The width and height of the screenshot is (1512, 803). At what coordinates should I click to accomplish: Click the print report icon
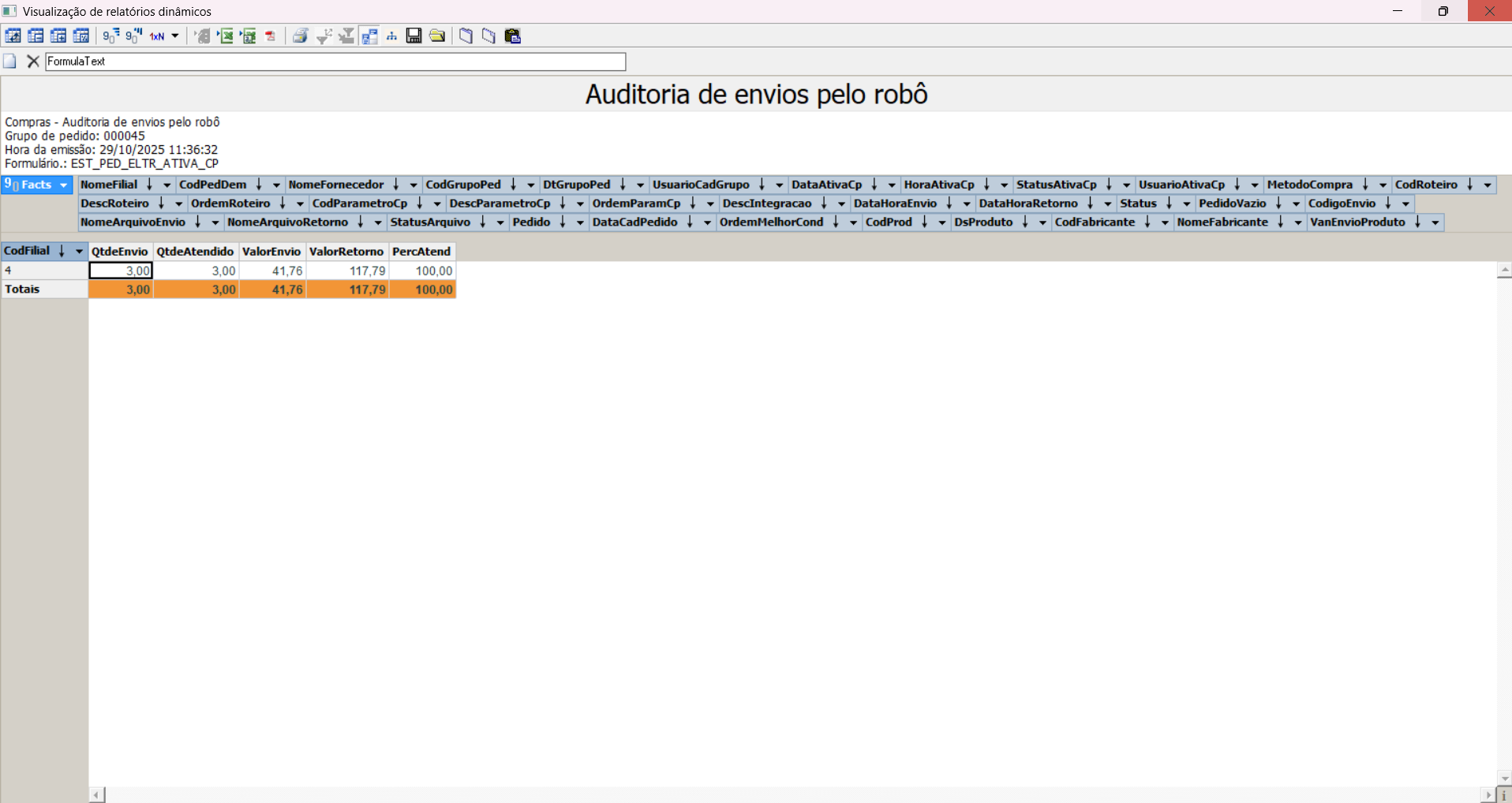pyautogui.click(x=300, y=36)
